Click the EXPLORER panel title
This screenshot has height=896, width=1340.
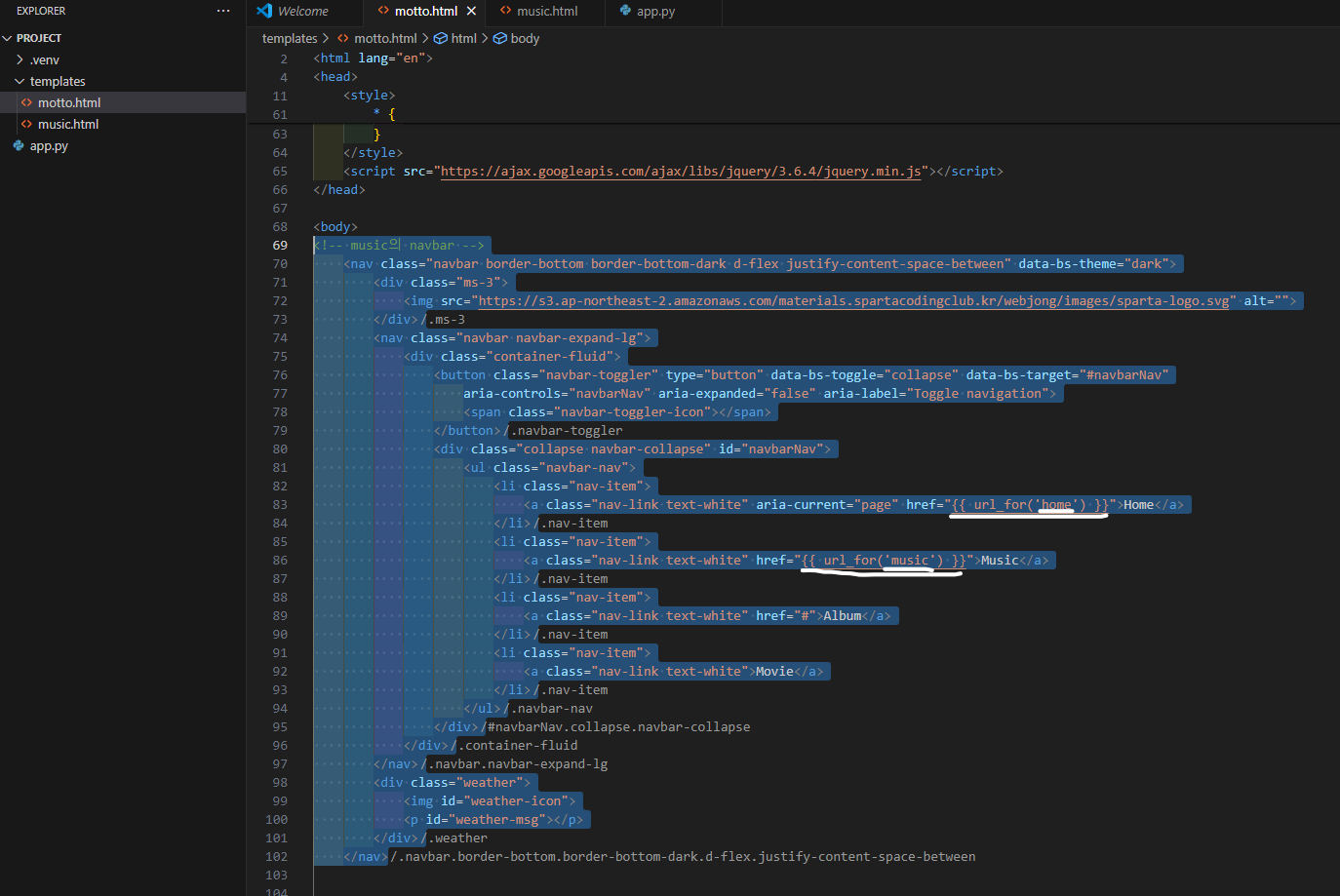41,11
